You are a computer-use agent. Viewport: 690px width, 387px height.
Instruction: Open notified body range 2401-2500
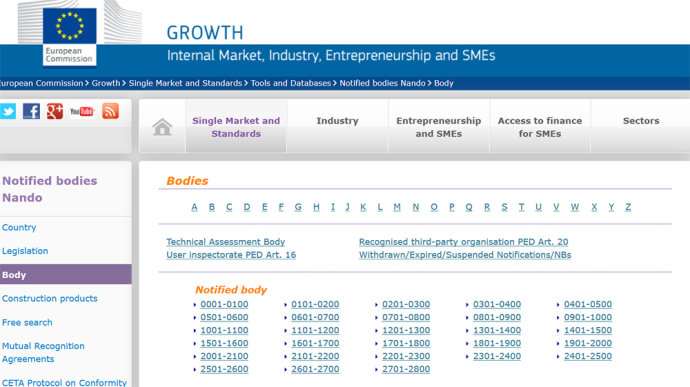[587, 356]
